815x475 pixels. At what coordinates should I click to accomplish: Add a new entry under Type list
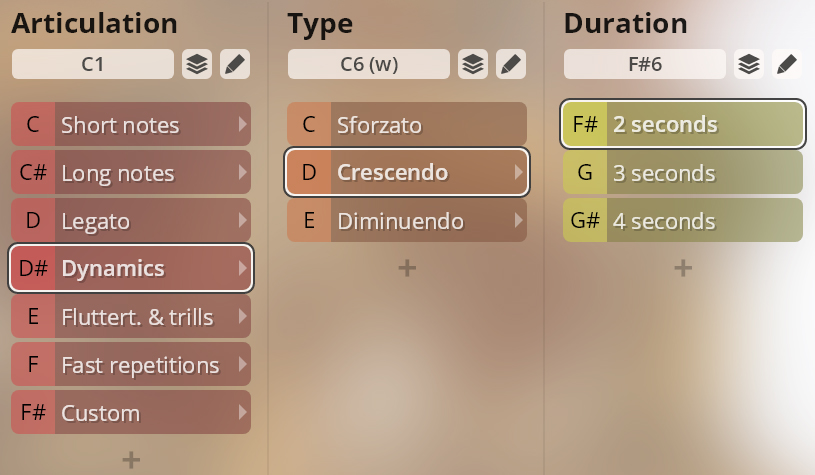[407, 267]
